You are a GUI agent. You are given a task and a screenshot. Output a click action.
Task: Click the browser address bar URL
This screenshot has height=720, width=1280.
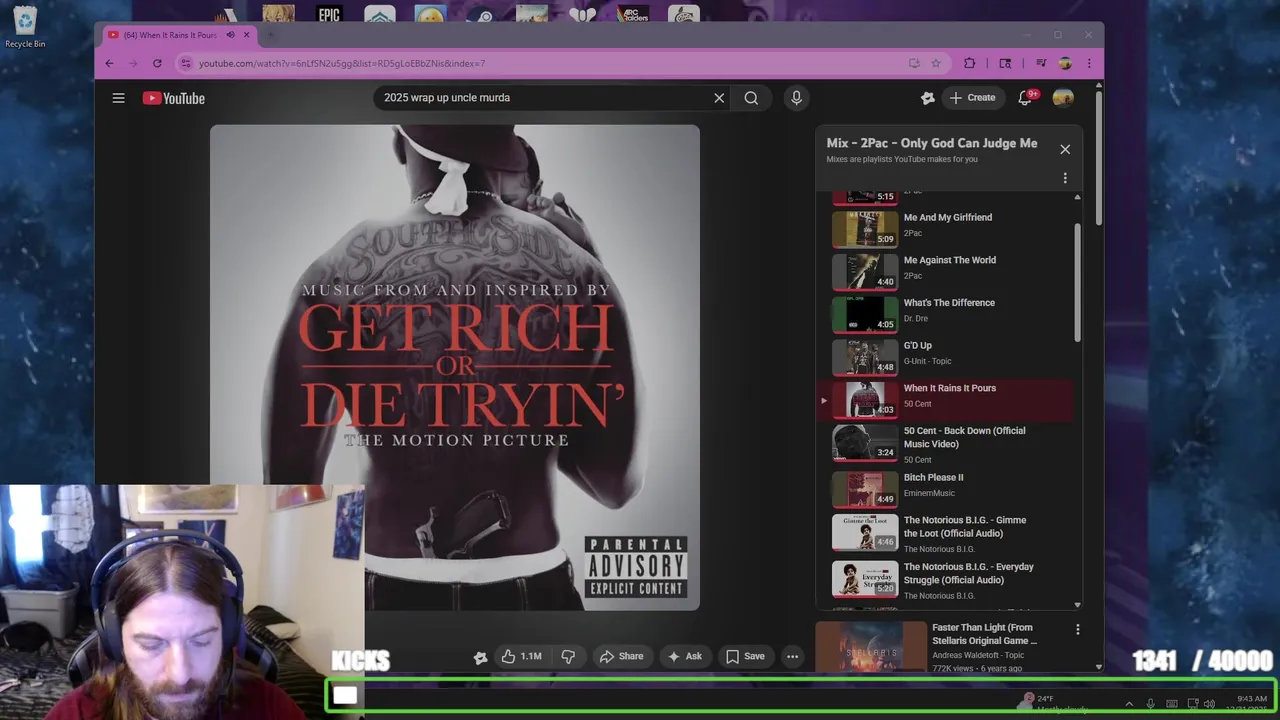pos(342,63)
